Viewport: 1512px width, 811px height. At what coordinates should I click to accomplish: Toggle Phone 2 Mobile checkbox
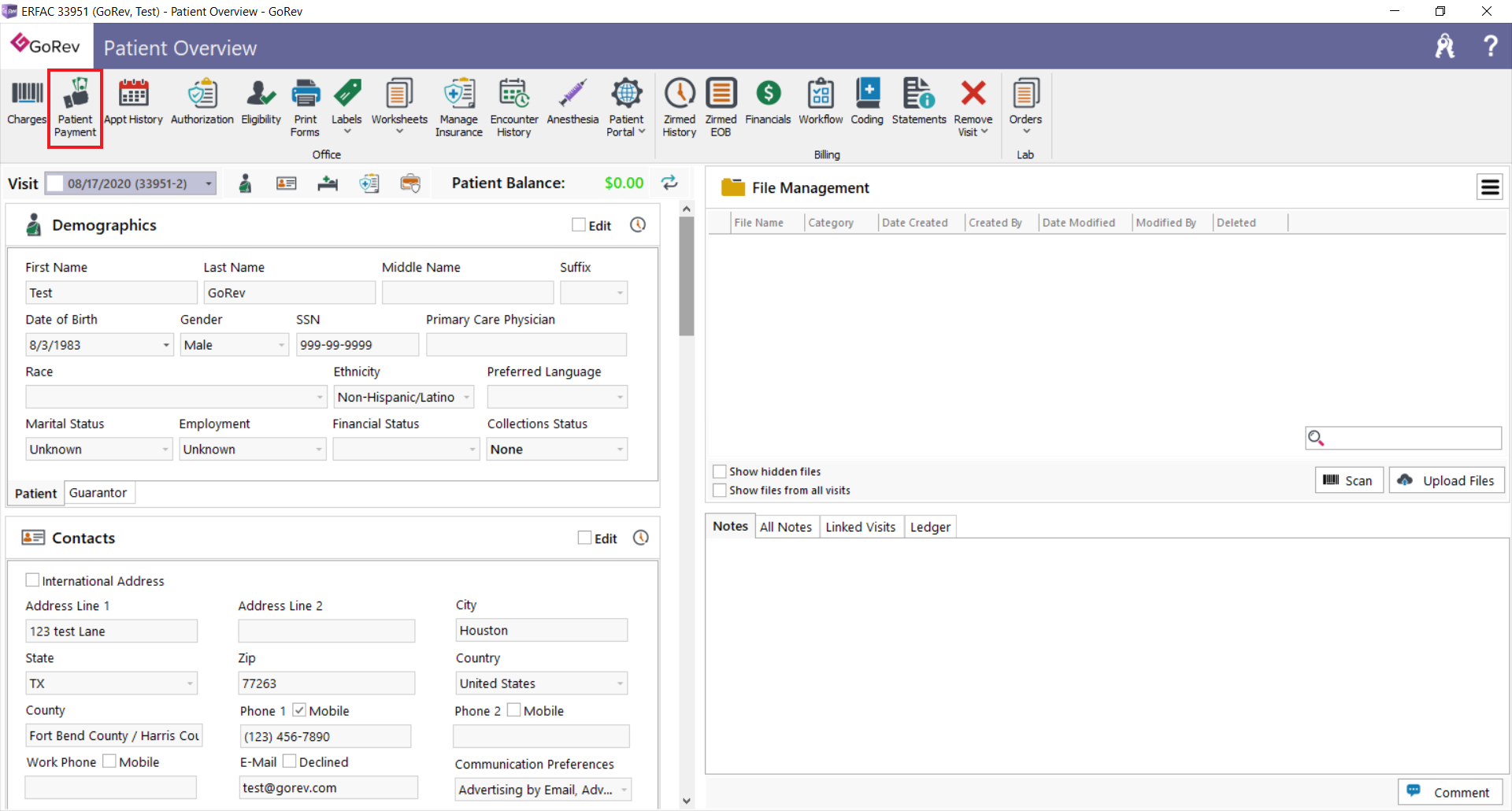[513, 710]
